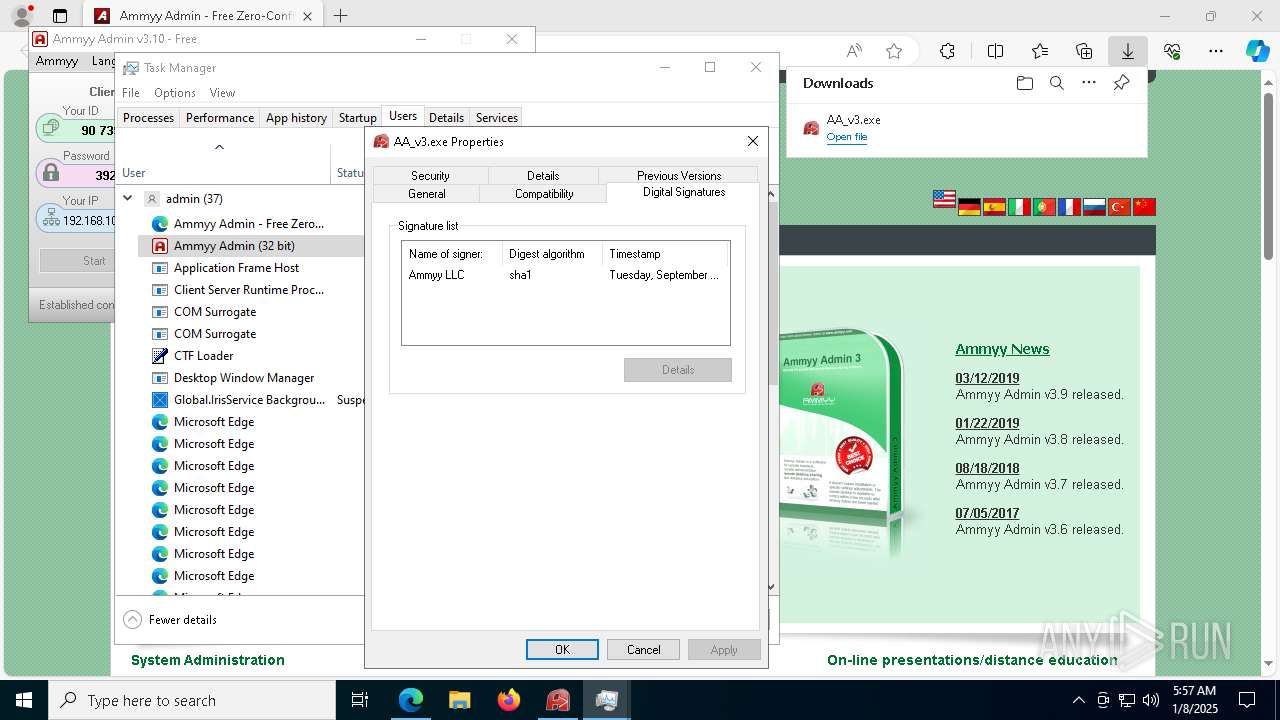1280x720 pixels.
Task: Select the Portuguese flag language icon
Action: 1044,207
